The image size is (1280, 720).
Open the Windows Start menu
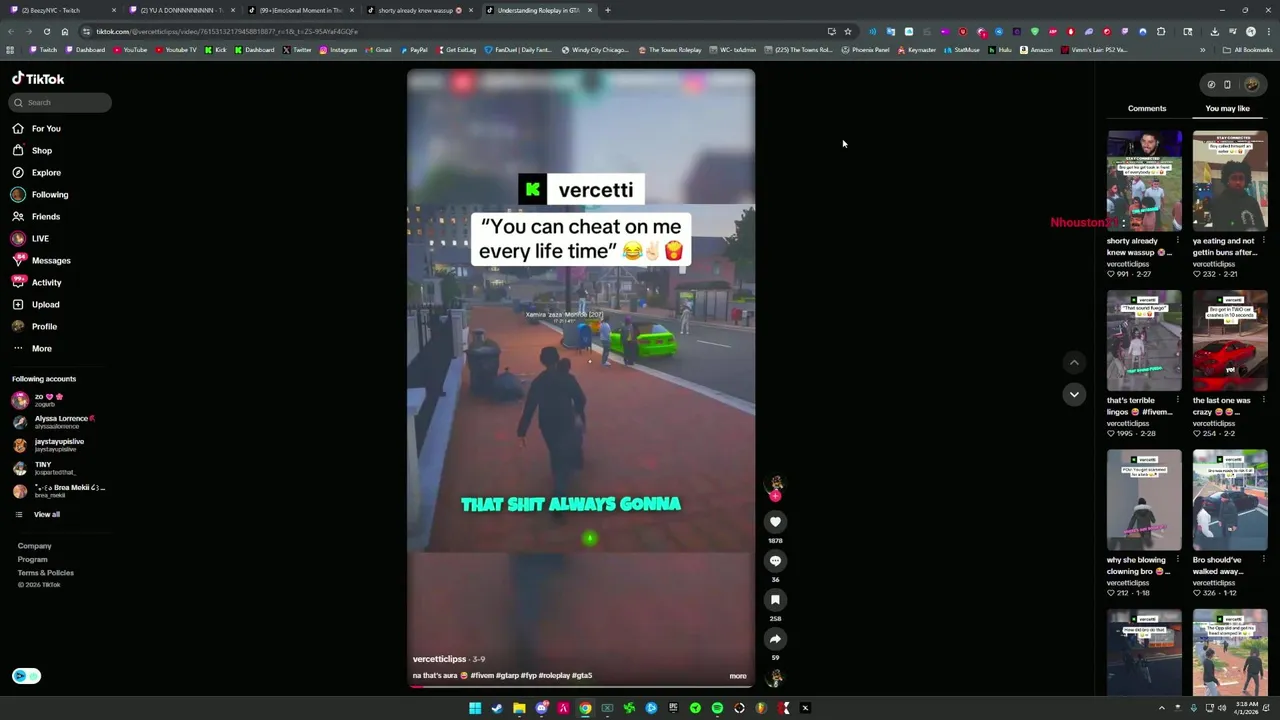click(x=475, y=708)
